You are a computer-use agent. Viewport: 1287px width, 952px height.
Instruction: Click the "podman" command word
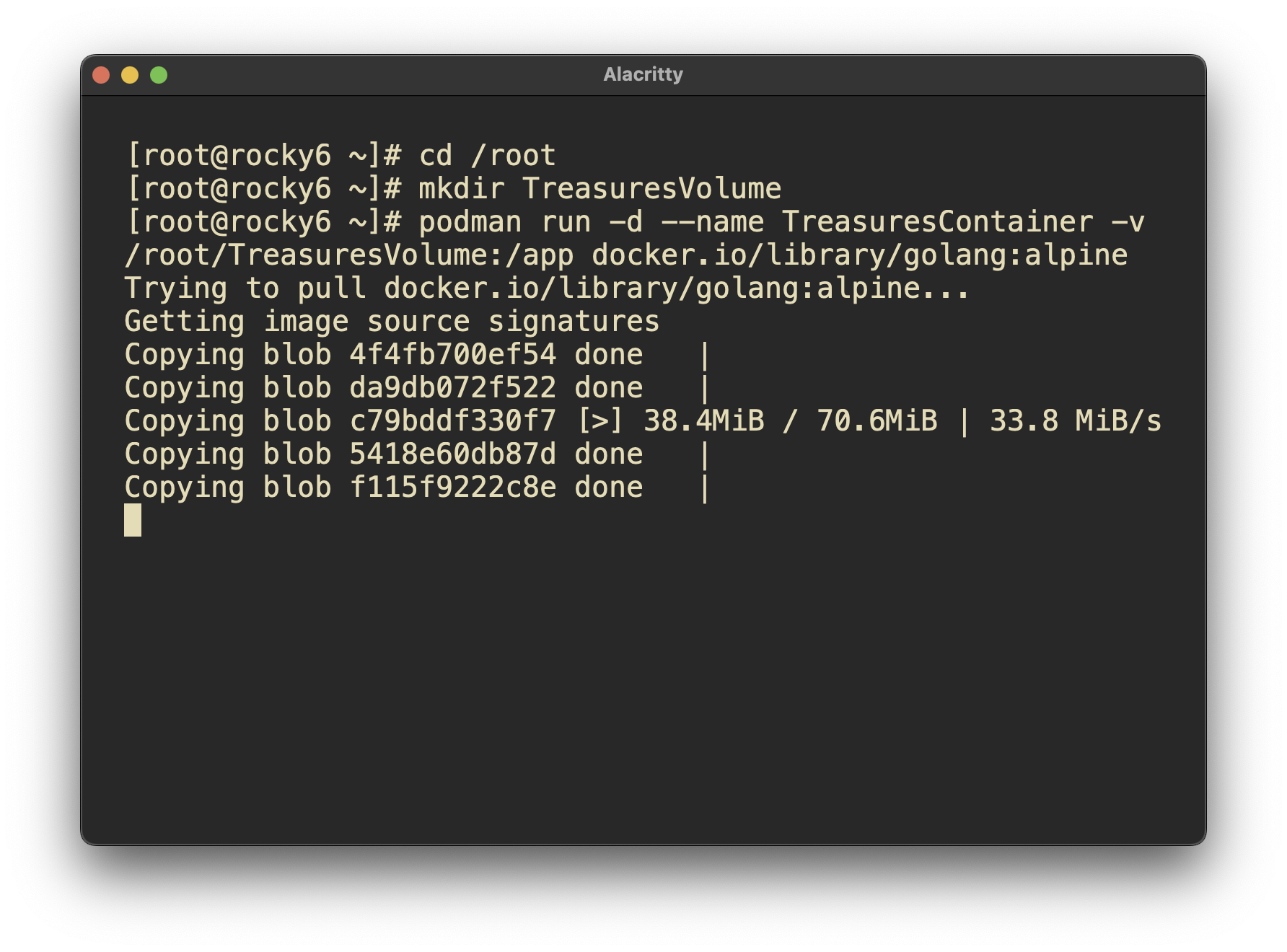pos(470,222)
